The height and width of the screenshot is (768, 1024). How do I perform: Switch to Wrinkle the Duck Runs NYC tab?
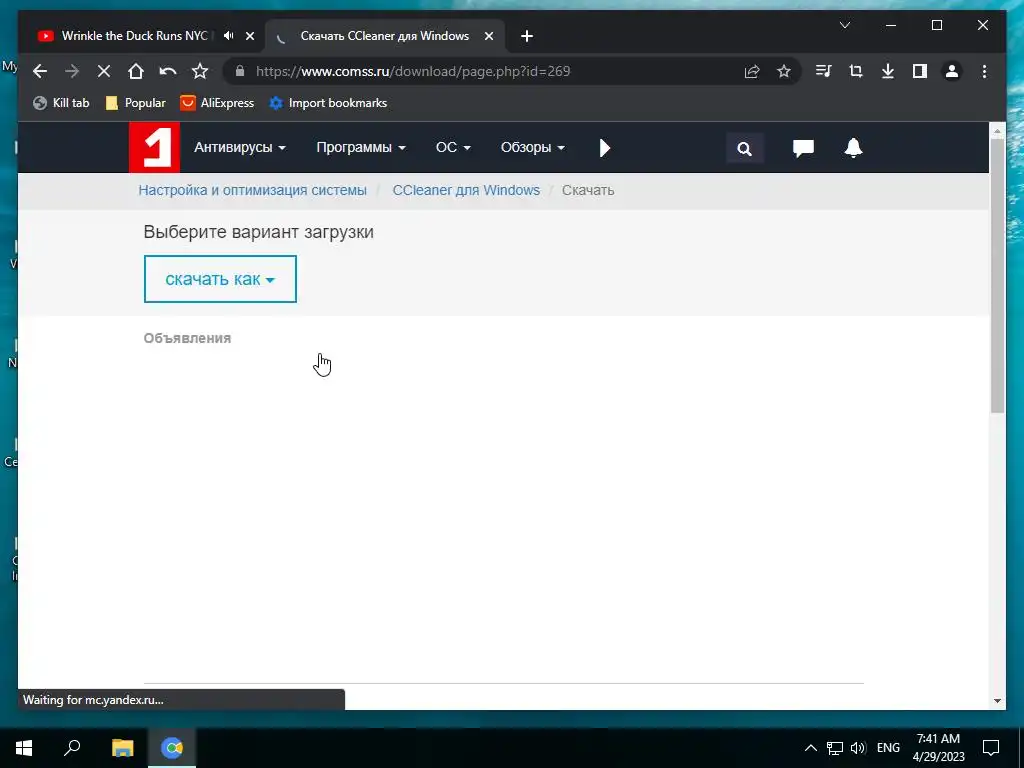click(134, 36)
